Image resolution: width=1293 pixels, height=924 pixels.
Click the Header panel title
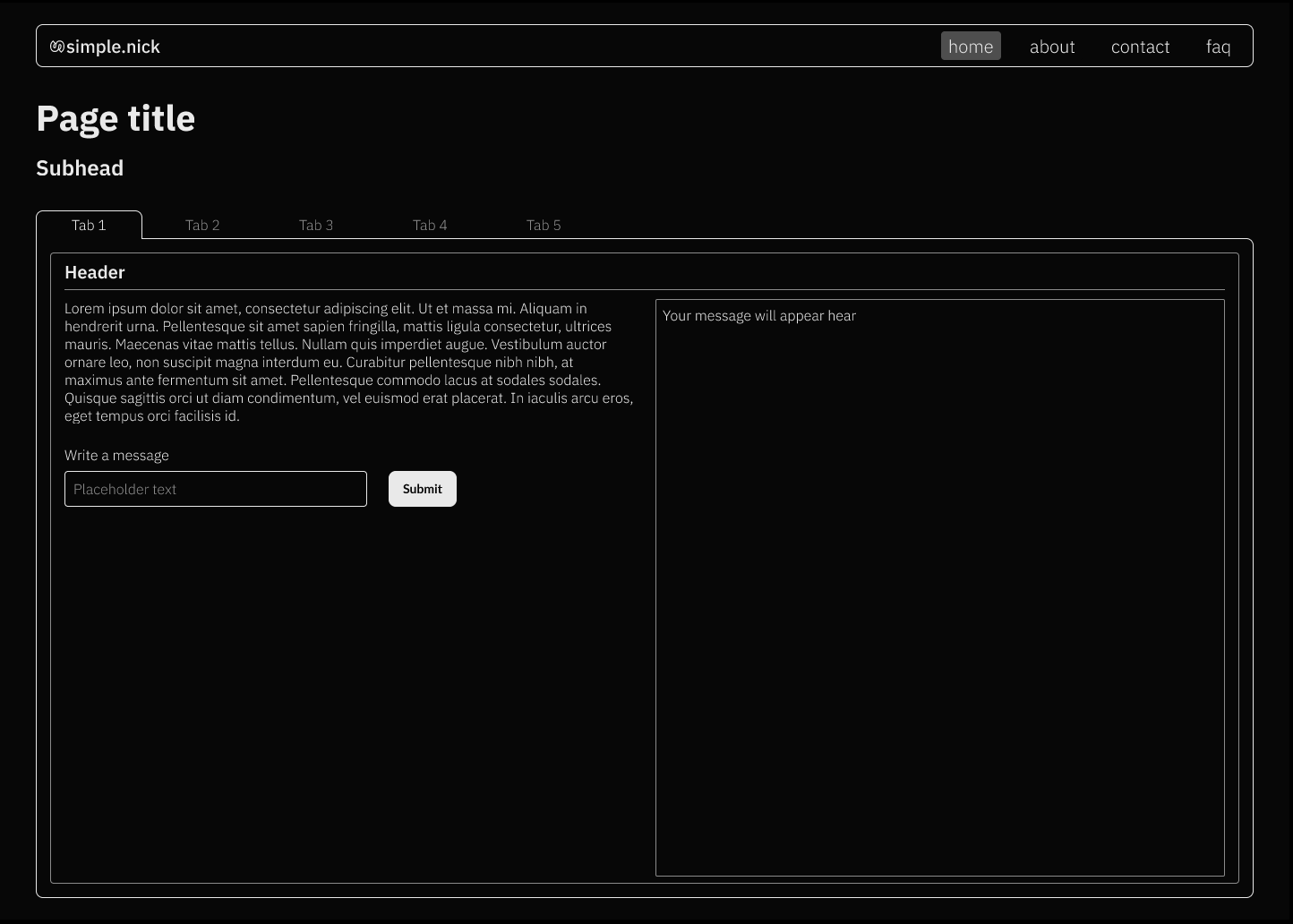coord(95,272)
